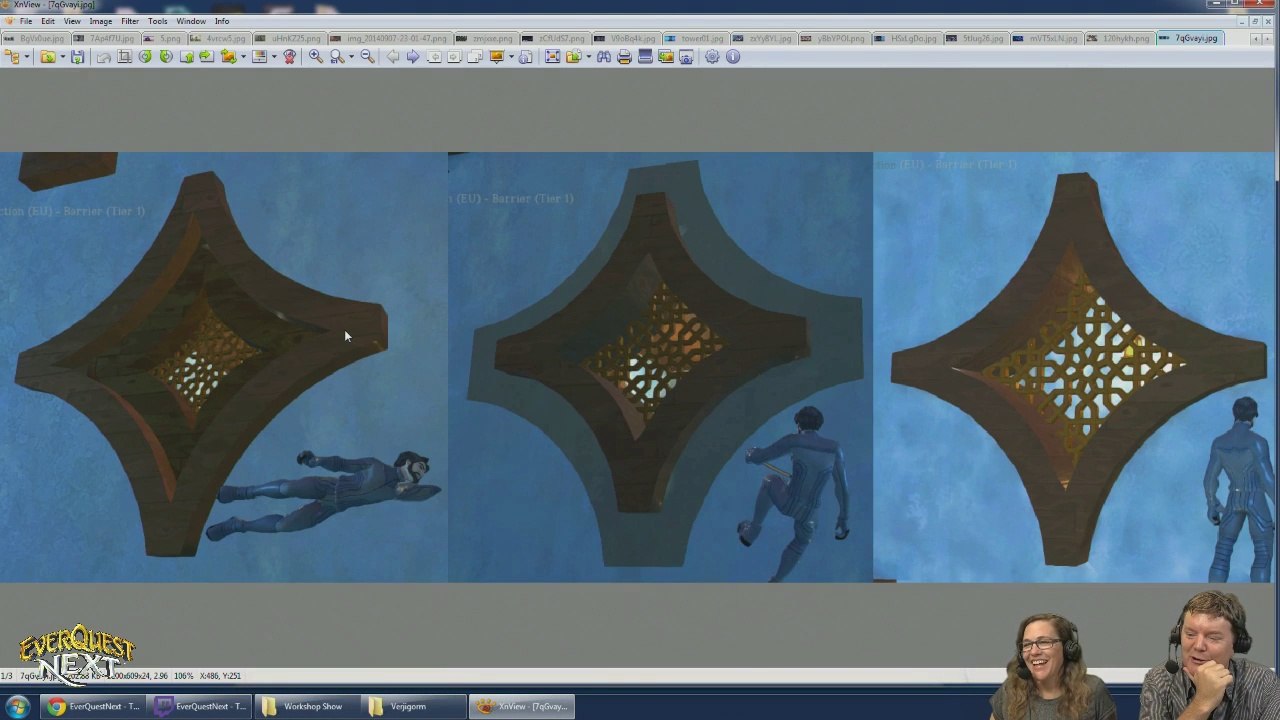1280x720 pixels.
Task: Click the Windows Start orb
Action: point(17,707)
